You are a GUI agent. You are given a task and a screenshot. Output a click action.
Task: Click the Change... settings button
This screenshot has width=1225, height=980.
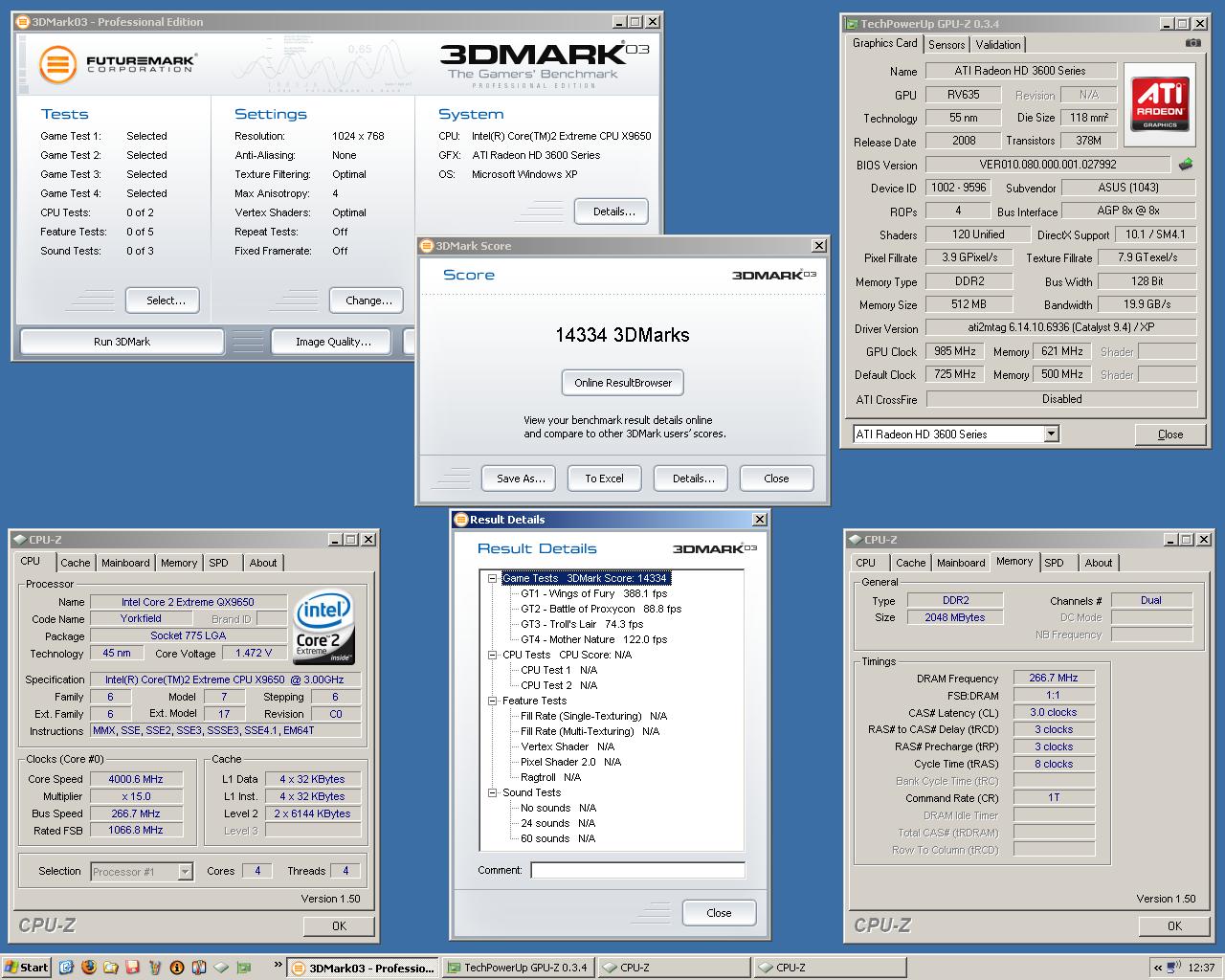coord(368,301)
